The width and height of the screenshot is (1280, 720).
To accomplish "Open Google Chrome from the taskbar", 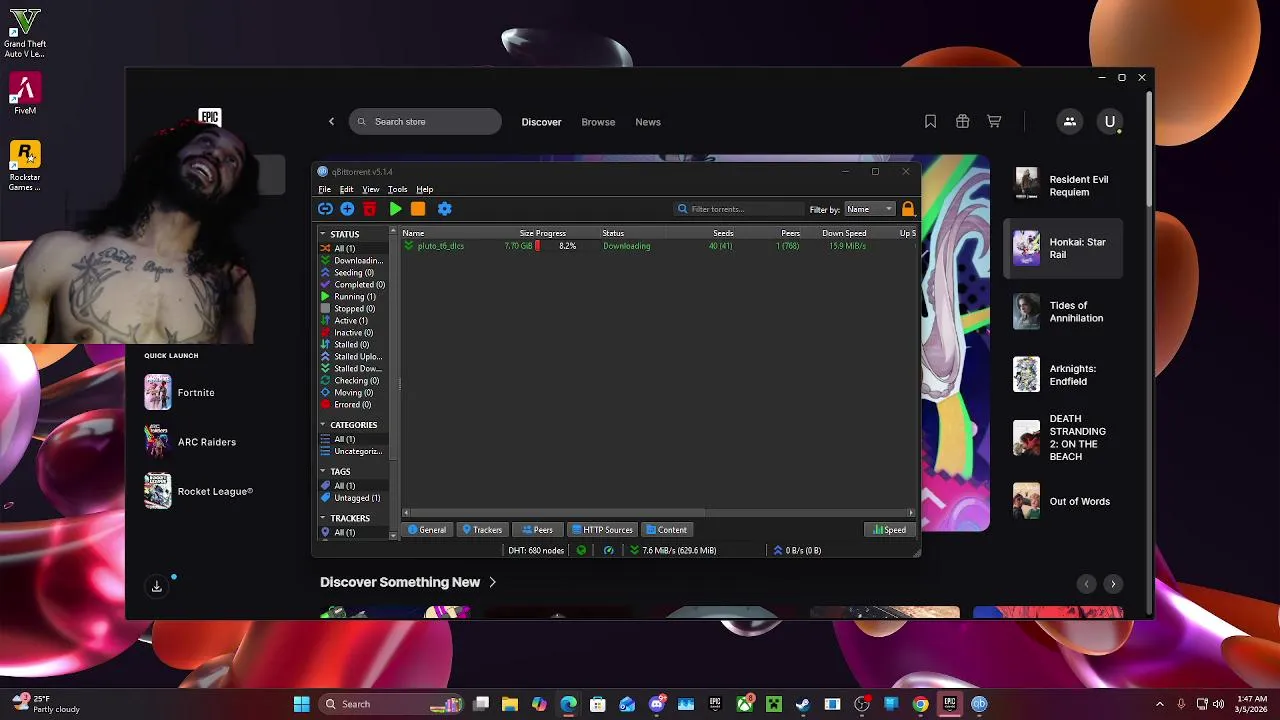I will [920, 704].
